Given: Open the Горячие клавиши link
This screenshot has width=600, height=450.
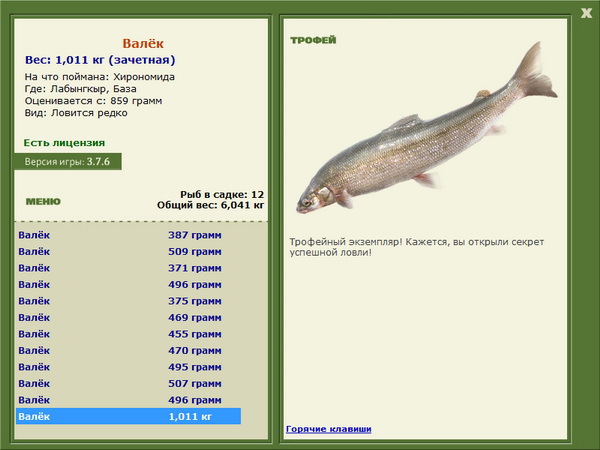Looking at the screenshot, I should 329,429.
